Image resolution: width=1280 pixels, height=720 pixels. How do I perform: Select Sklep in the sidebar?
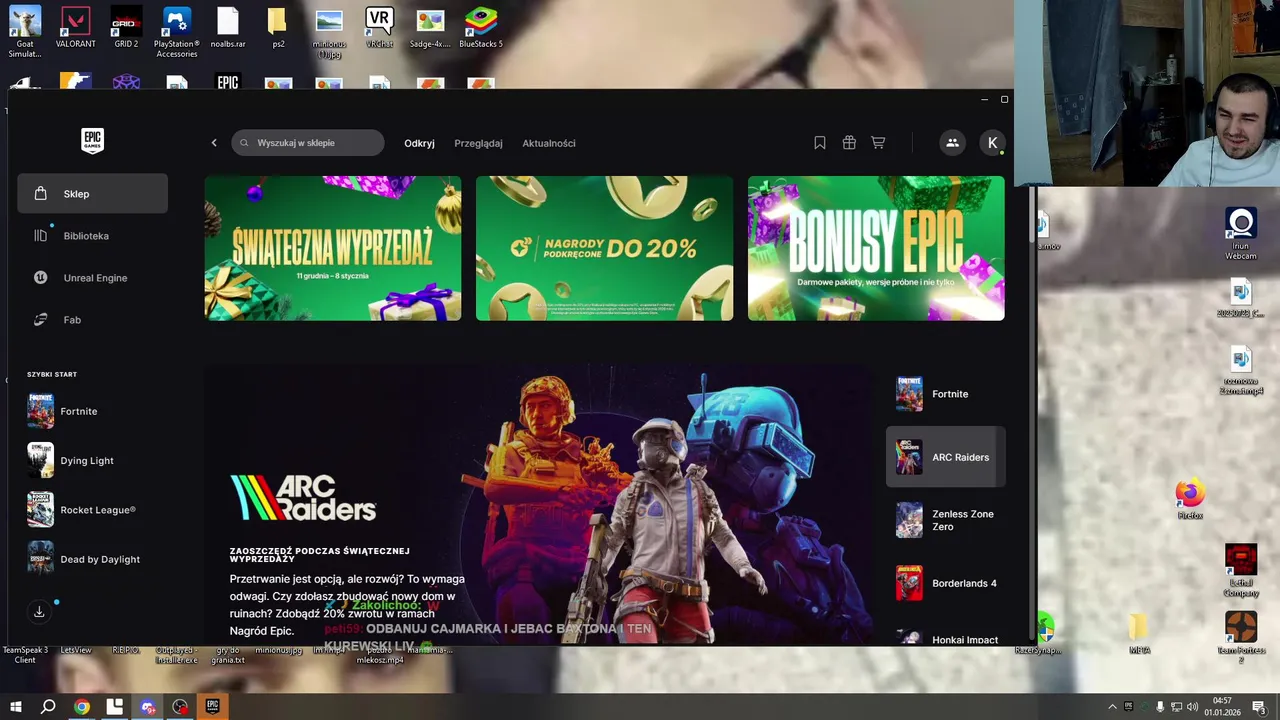click(92, 194)
